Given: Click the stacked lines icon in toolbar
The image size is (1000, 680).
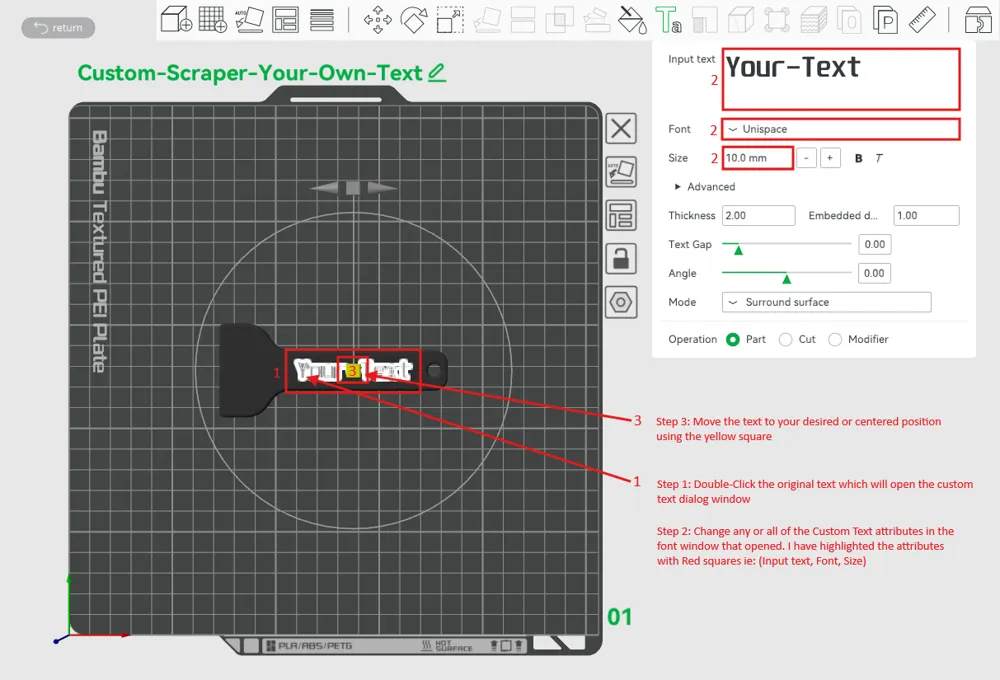Looking at the screenshot, I should [x=321, y=19].
